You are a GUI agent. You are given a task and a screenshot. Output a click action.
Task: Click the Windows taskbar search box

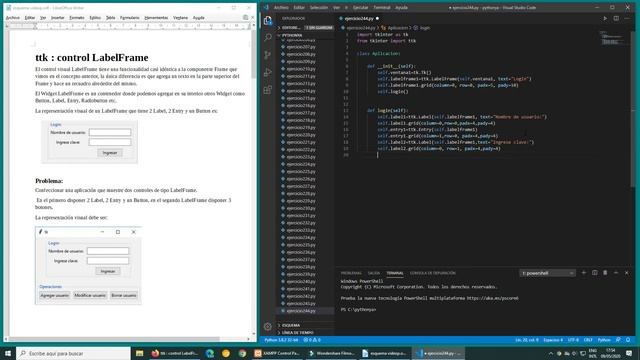pos(73,353)
